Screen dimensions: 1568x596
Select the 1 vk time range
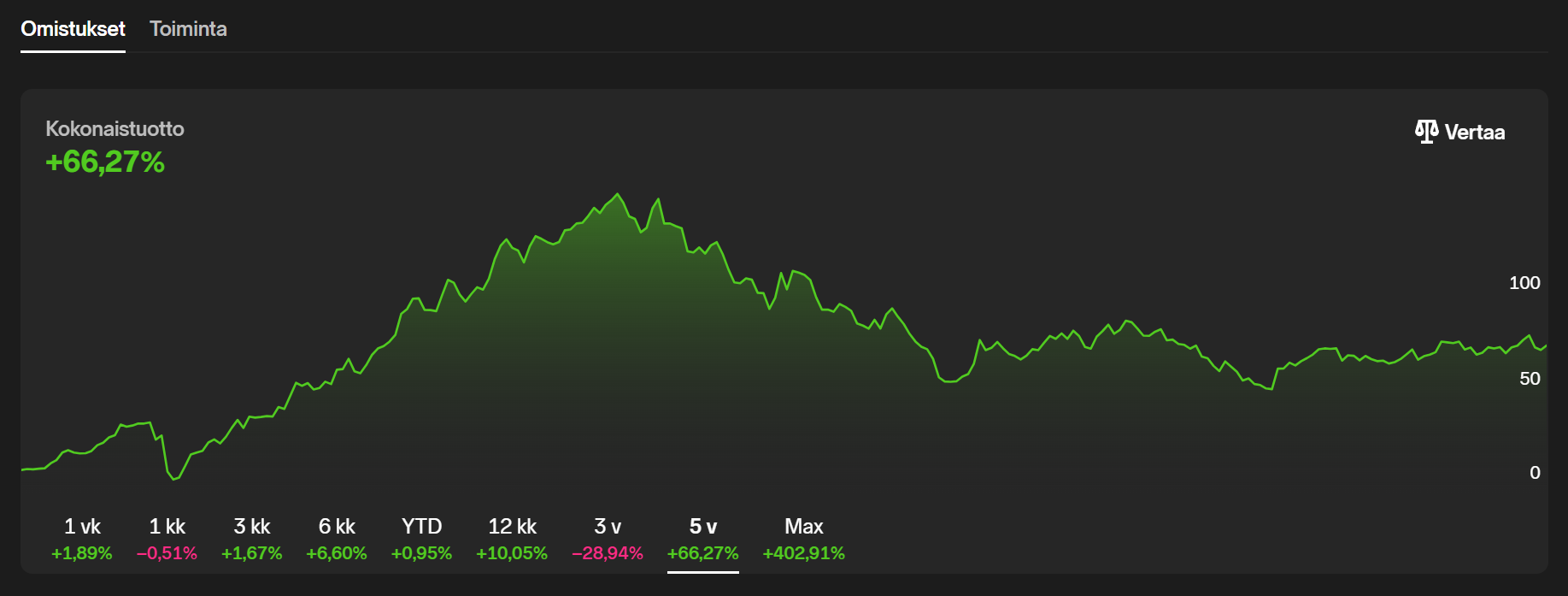[82, 539]
